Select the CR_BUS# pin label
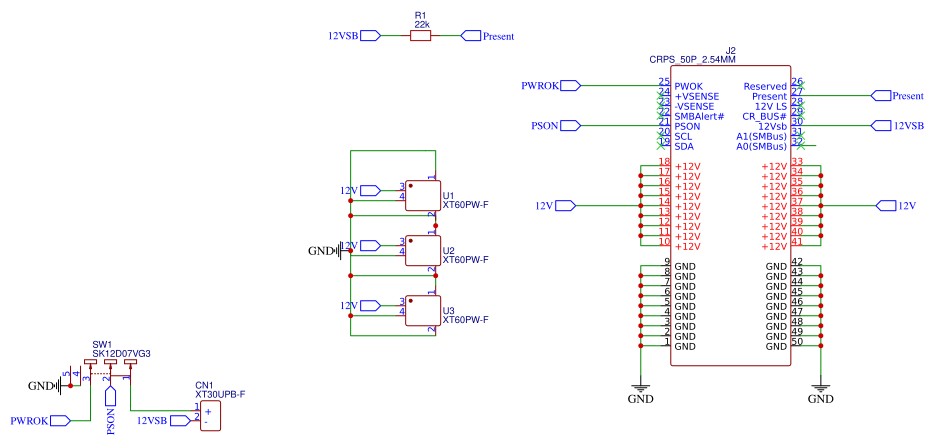 (764, 116)
